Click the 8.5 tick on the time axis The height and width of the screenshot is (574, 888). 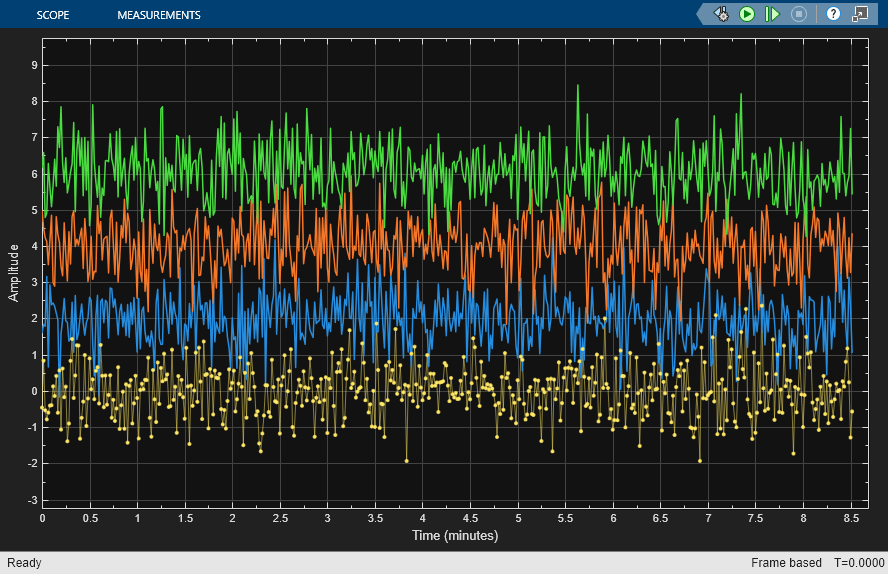click(x=850, y=519)
